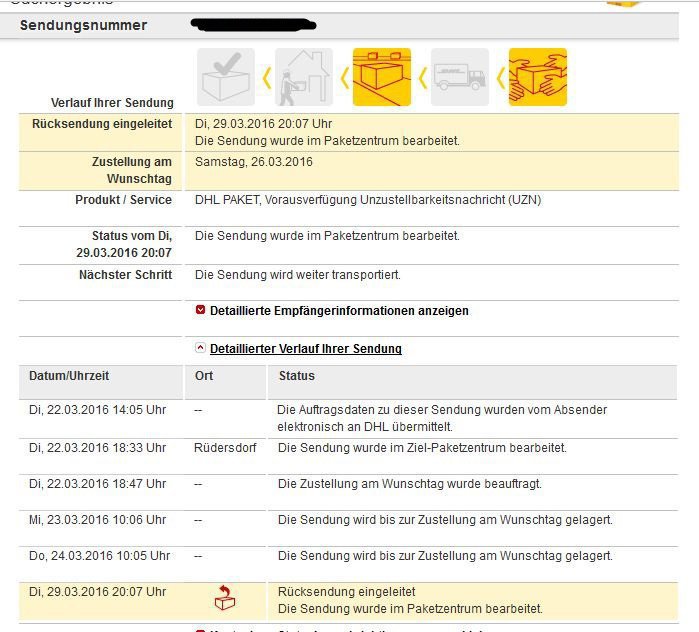Click the courier-at-house delivery icon
Screen dimensions: 699x632
pyautogui.click(x=303, y=77)
